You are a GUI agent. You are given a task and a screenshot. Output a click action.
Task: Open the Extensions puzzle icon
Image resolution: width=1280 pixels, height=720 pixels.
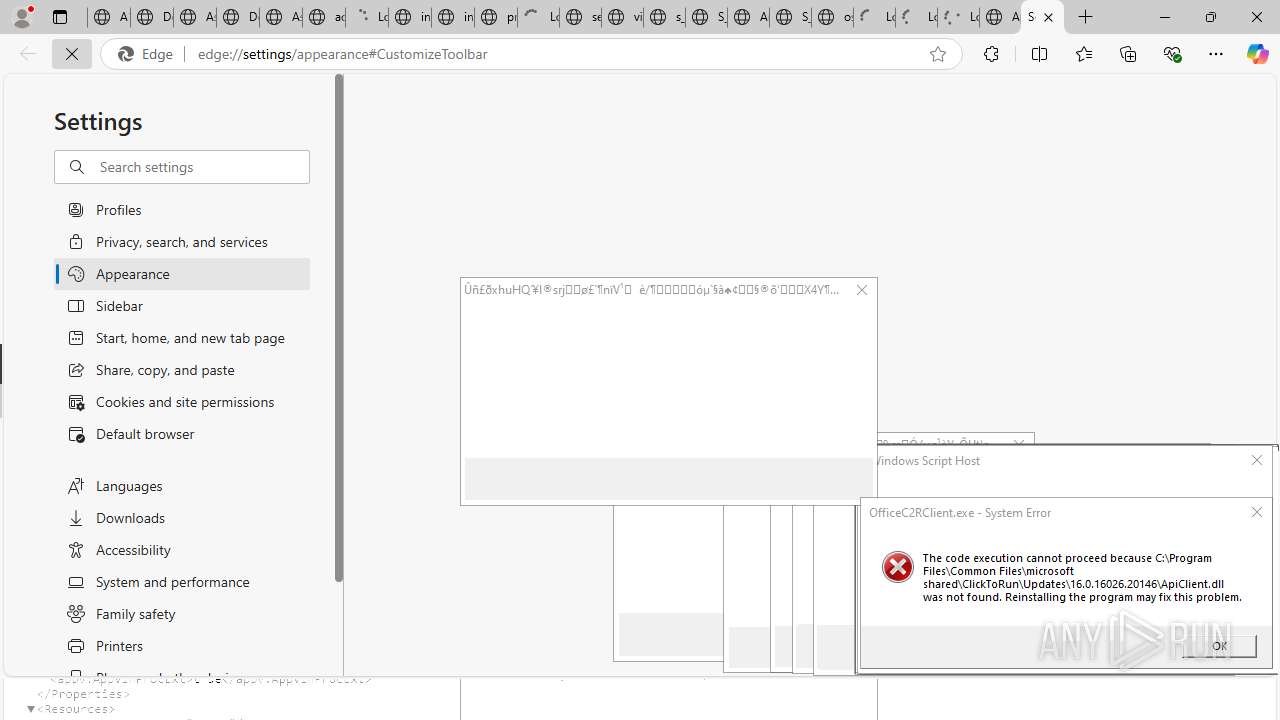tap(991, 54)
